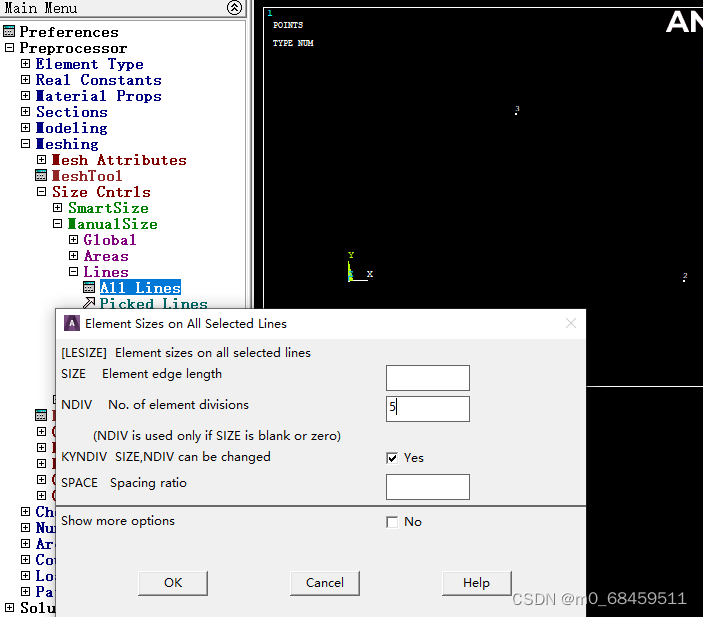Collapse the Main Menu panel chevron

pos(234,7)
